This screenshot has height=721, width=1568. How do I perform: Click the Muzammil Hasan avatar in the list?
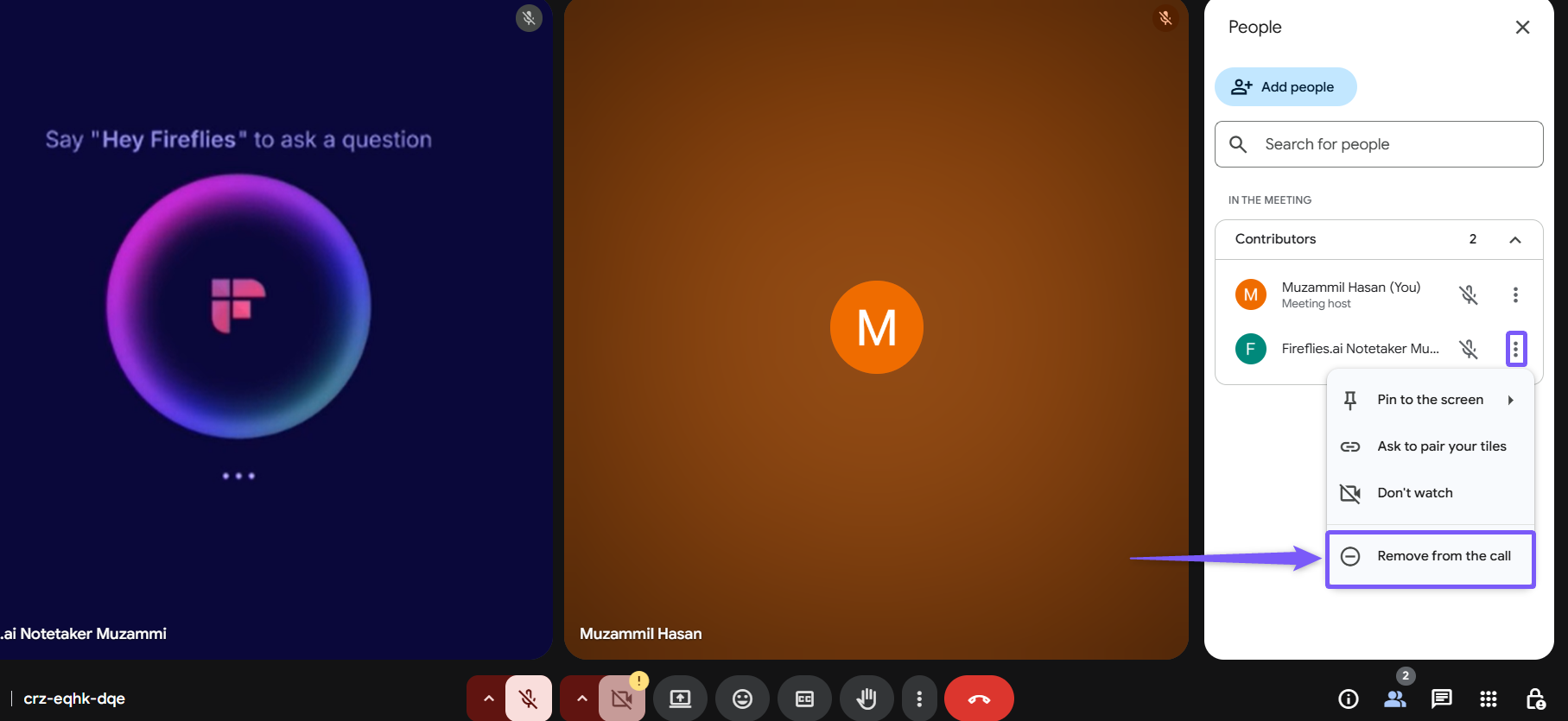click(1251, 295)
